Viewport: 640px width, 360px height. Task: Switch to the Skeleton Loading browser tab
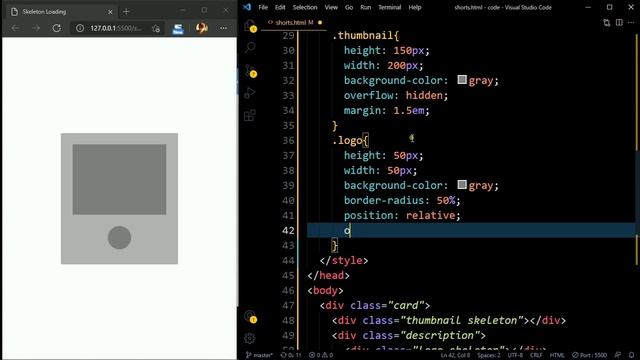point(62,12)
